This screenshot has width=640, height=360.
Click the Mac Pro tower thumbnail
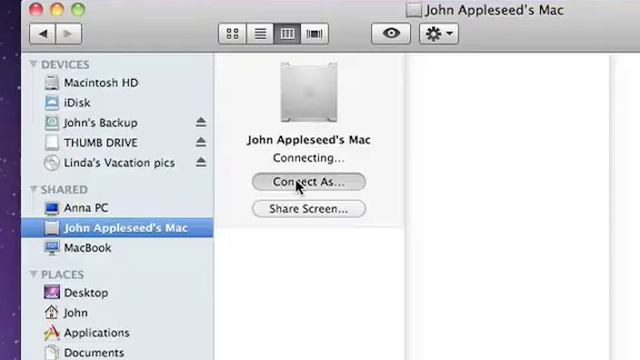(309, 92)
